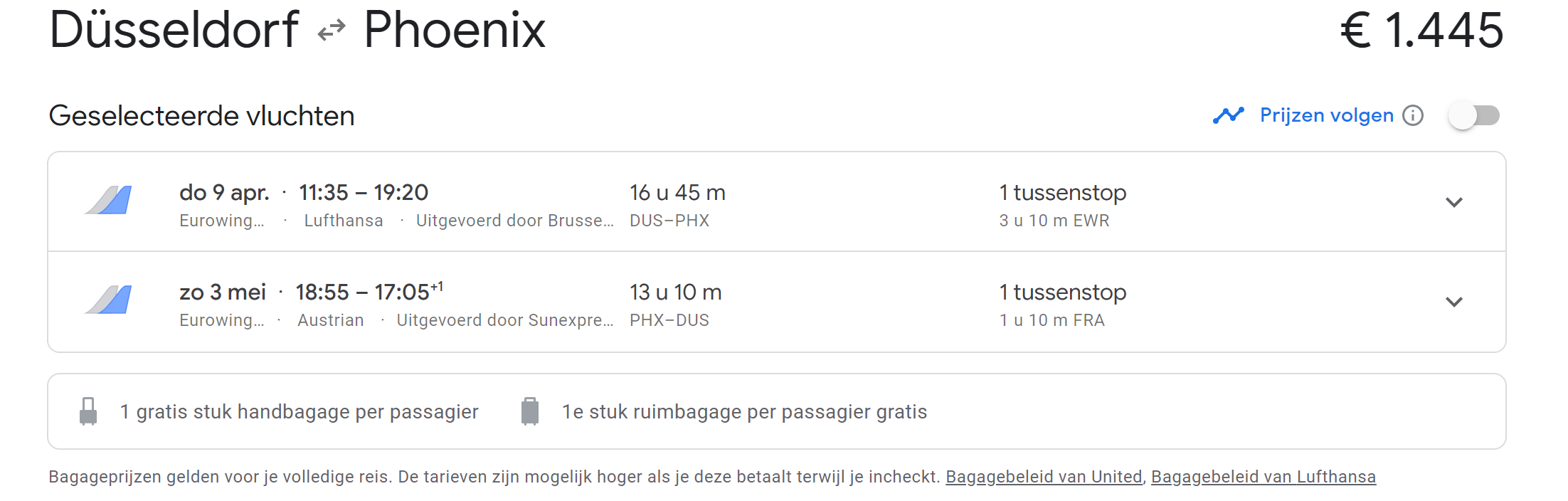The image size is (1568, 501).
Task: Click the airline logo of the 9 apr. flight
Action: pos(109,200)
